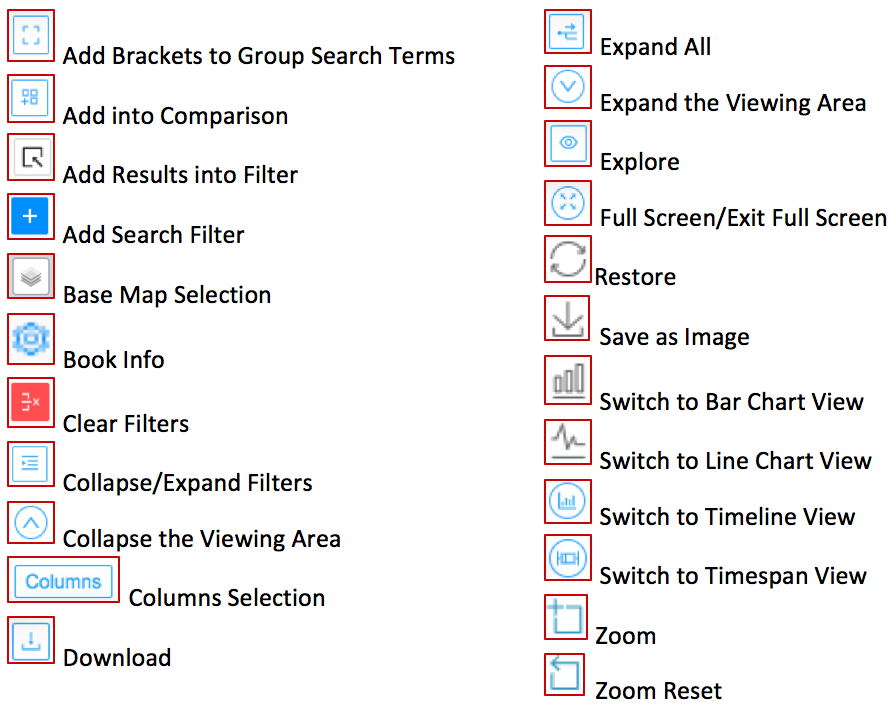
Task: Select the Add into Comparison icon
Action: click(x=31, y=97)
